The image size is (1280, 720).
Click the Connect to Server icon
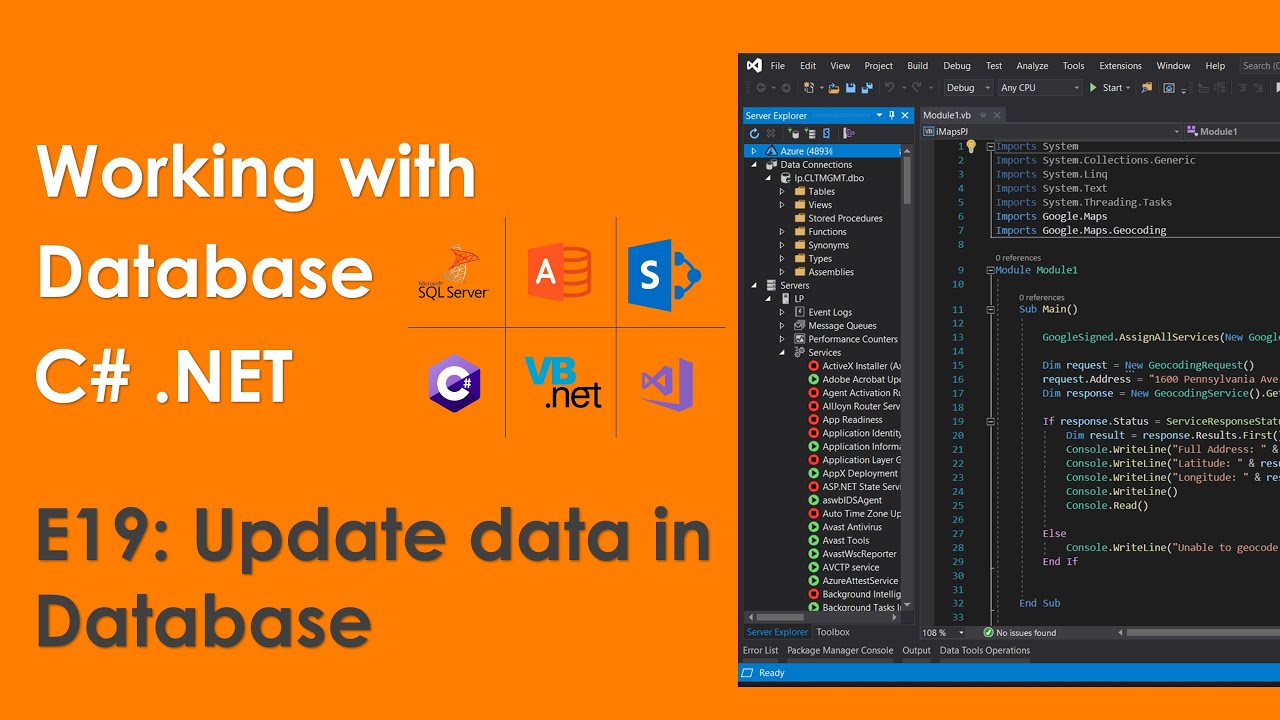[809, 133]
